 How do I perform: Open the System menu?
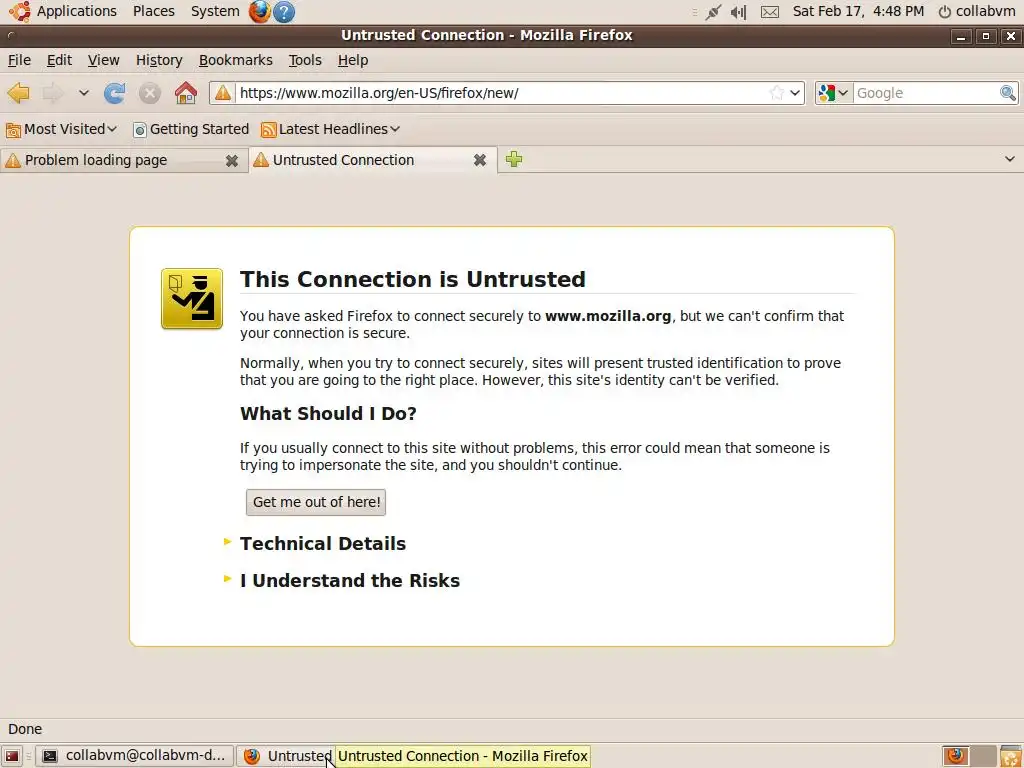[x=215, y=11]
